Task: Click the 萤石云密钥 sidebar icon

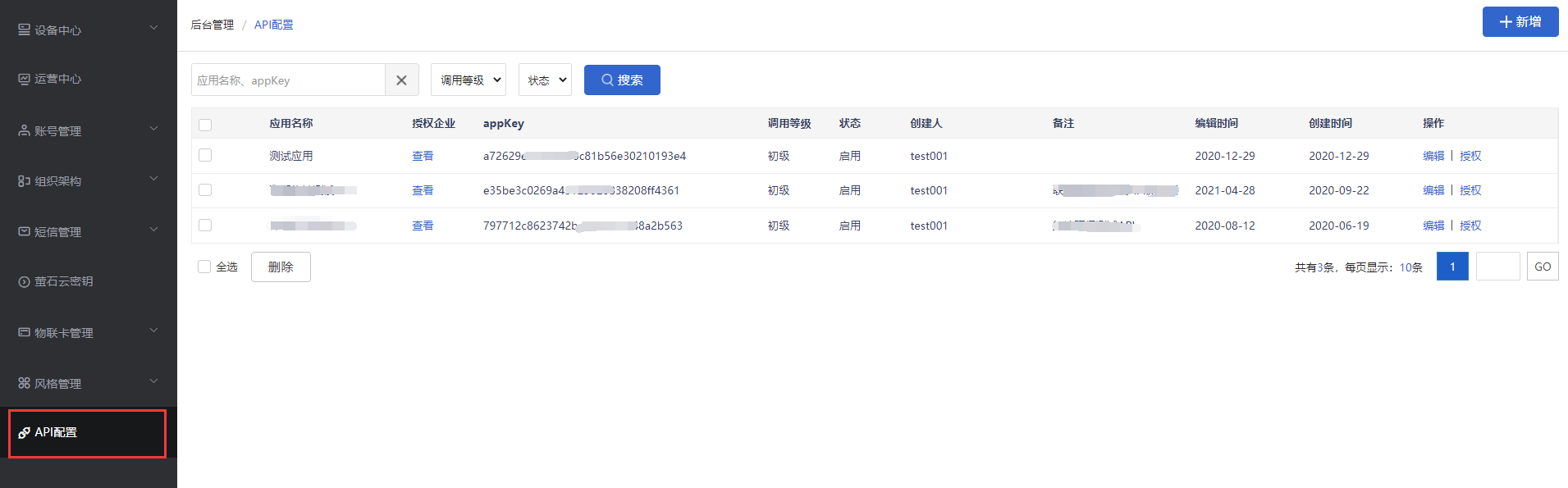Action: pos(24,281)
